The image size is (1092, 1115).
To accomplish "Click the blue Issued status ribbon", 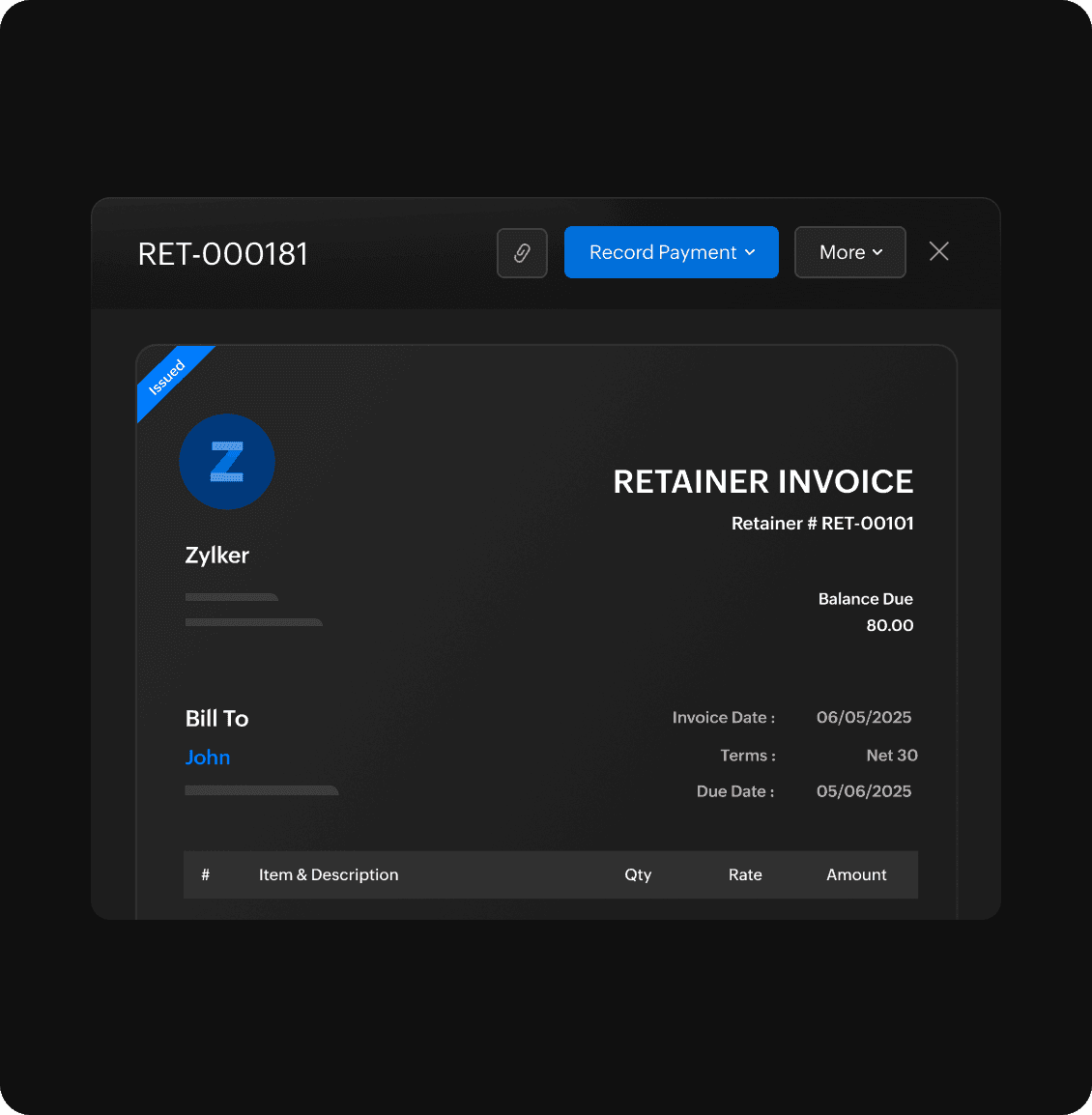I will 169,378.
